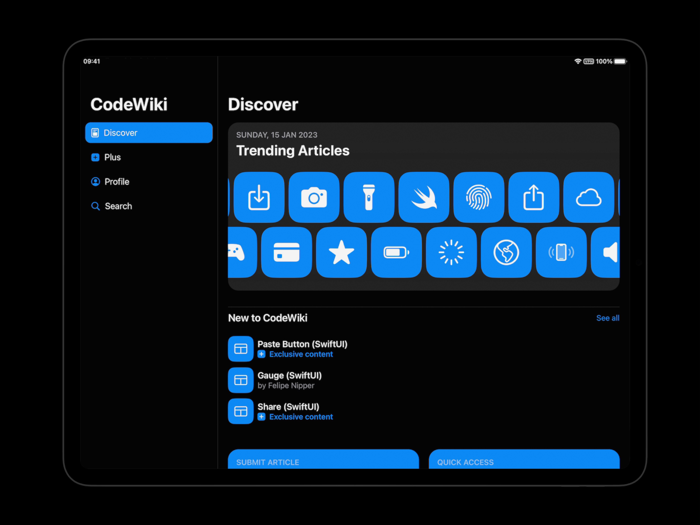The image size is (700, 525).
Task: Open the globe article tile
Action: click(x=506, y=252)
